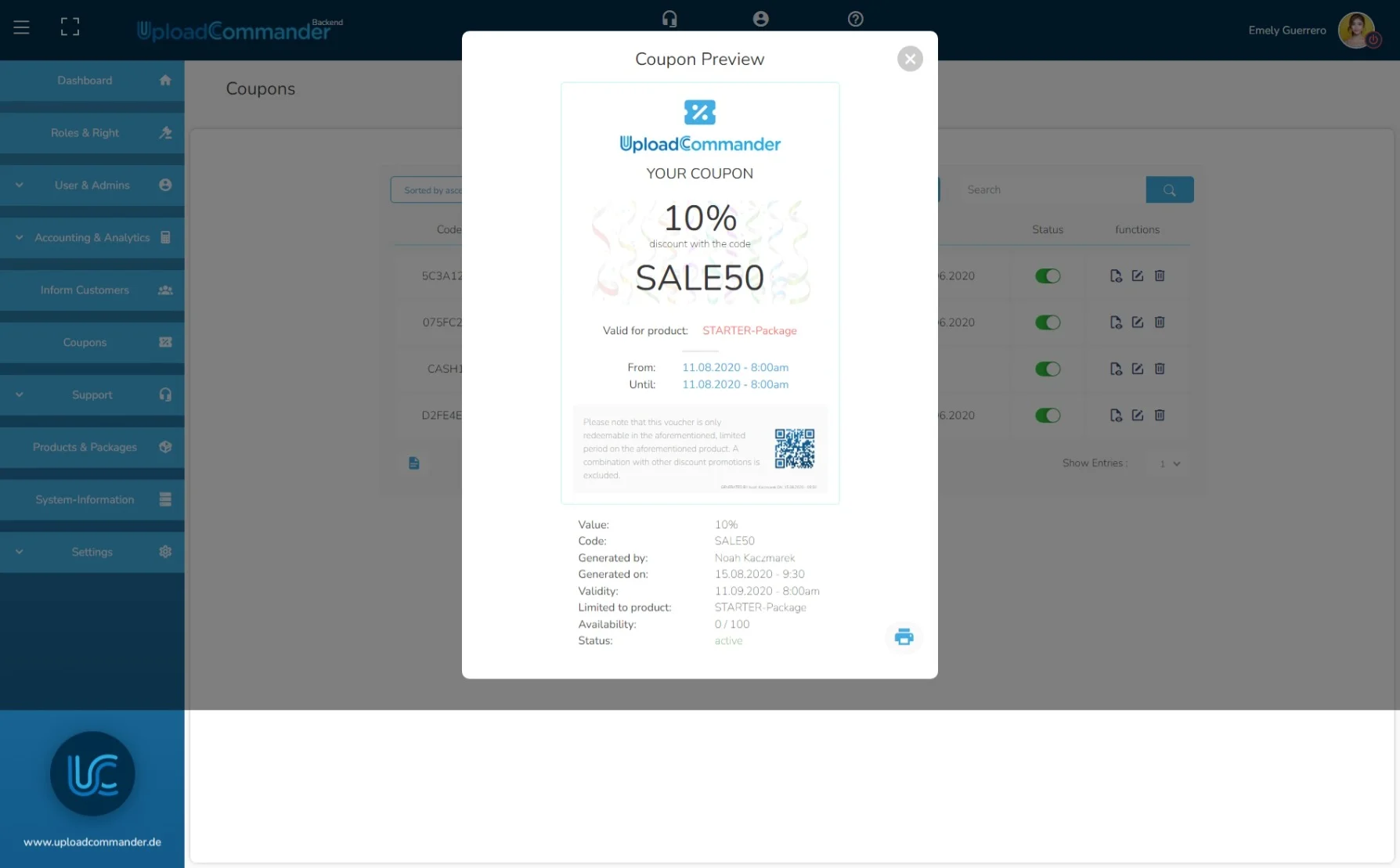Edit coupon D2FE4E with pencil icon
This screenshot has width=1400, height=868.
tap(1138, 416)
